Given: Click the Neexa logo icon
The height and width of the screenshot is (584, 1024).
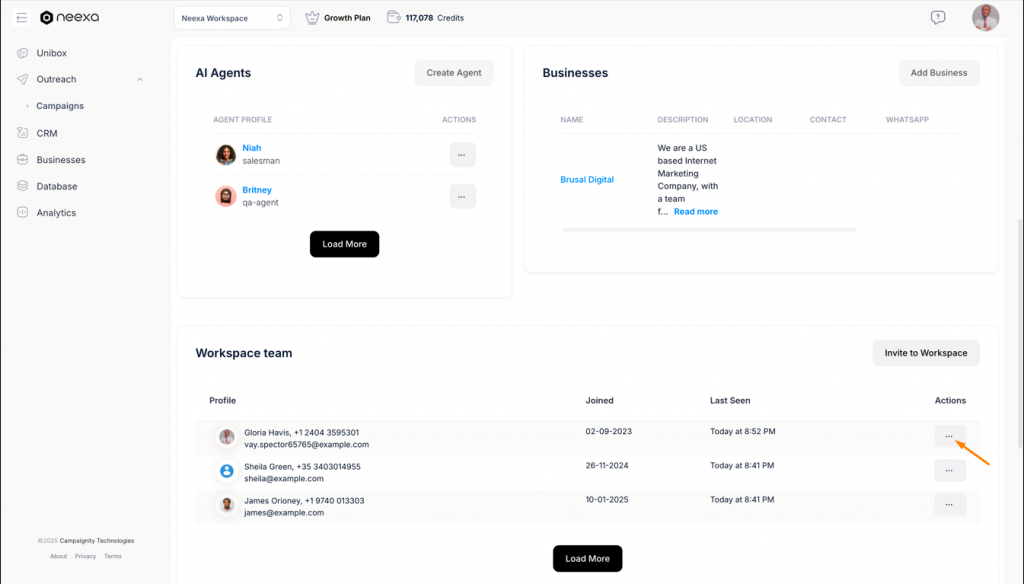Looking at the screenshot, I should point(46,18).
